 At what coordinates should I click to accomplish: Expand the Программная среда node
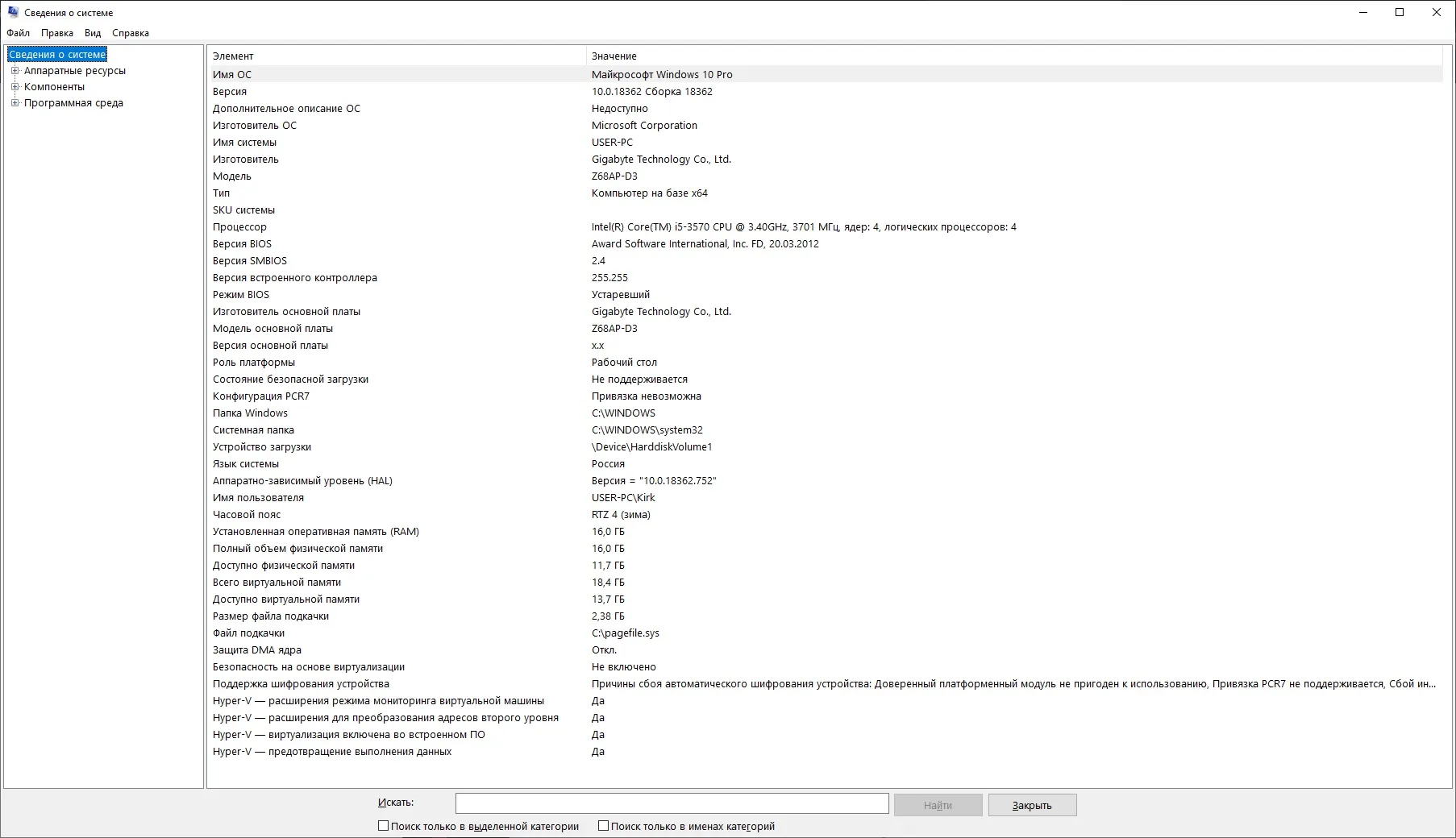click(15, 102)
